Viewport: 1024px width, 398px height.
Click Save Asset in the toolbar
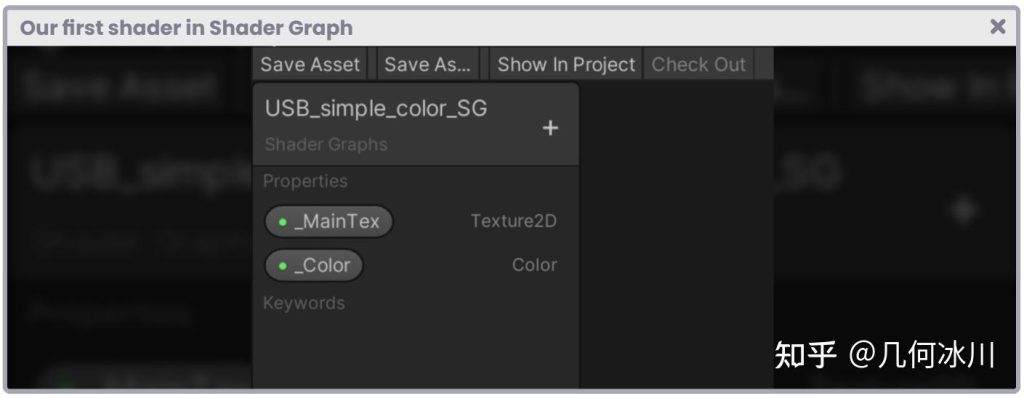(x=310, y=65)
